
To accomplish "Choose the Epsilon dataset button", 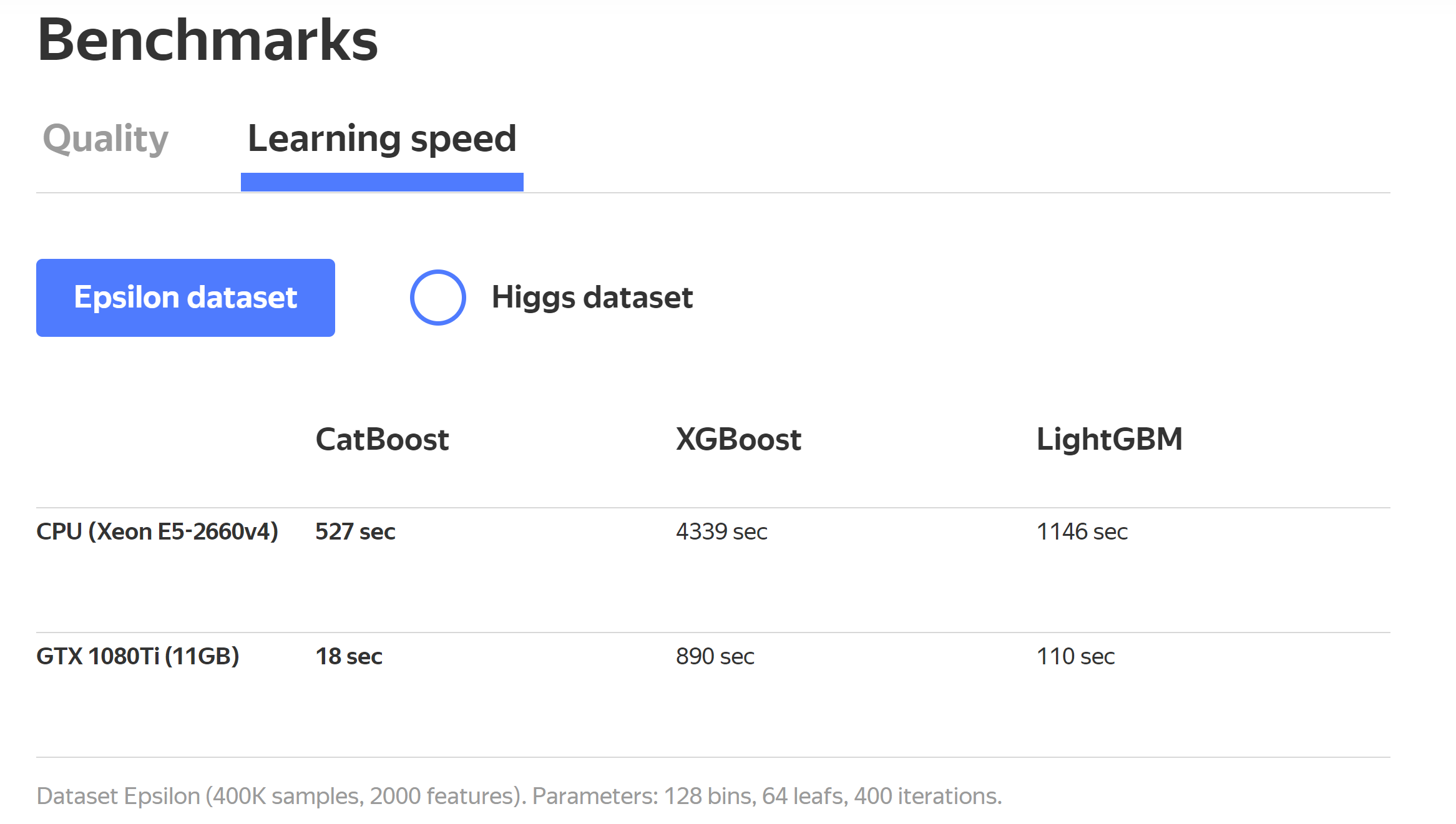I will (185, 298).
